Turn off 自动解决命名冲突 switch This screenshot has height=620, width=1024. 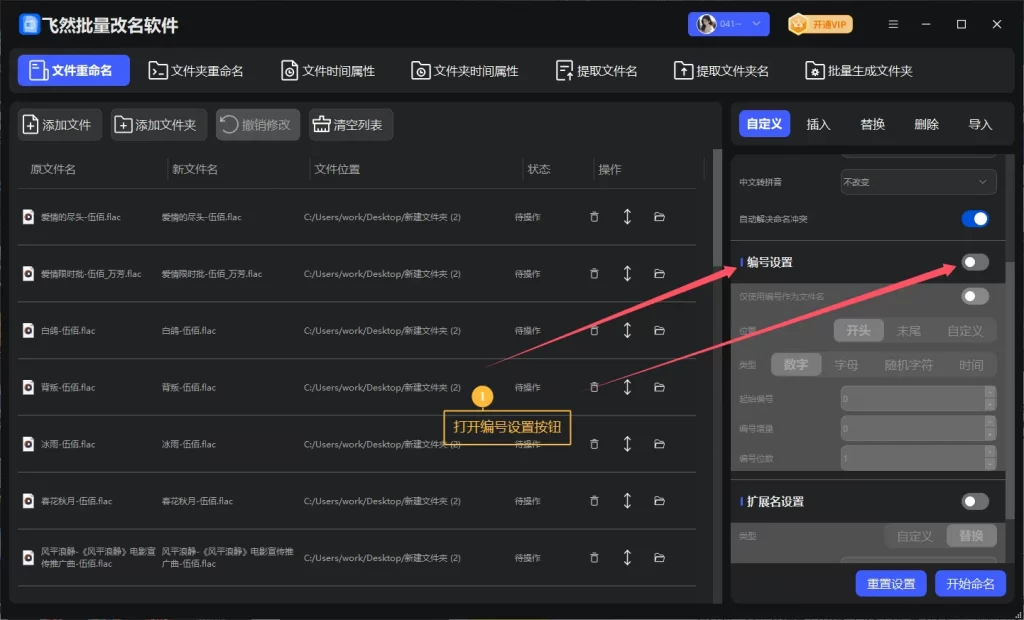pos(975,219)
